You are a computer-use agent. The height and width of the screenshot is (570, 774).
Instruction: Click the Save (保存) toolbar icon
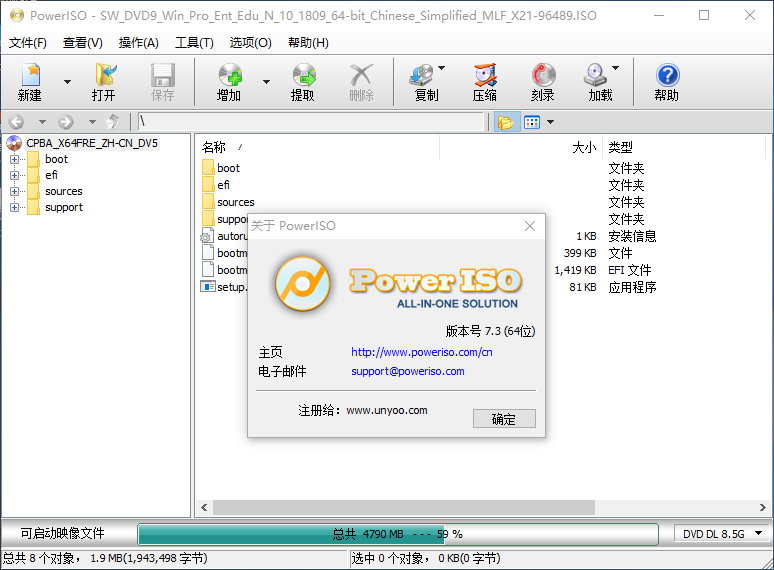coord(162,75)
